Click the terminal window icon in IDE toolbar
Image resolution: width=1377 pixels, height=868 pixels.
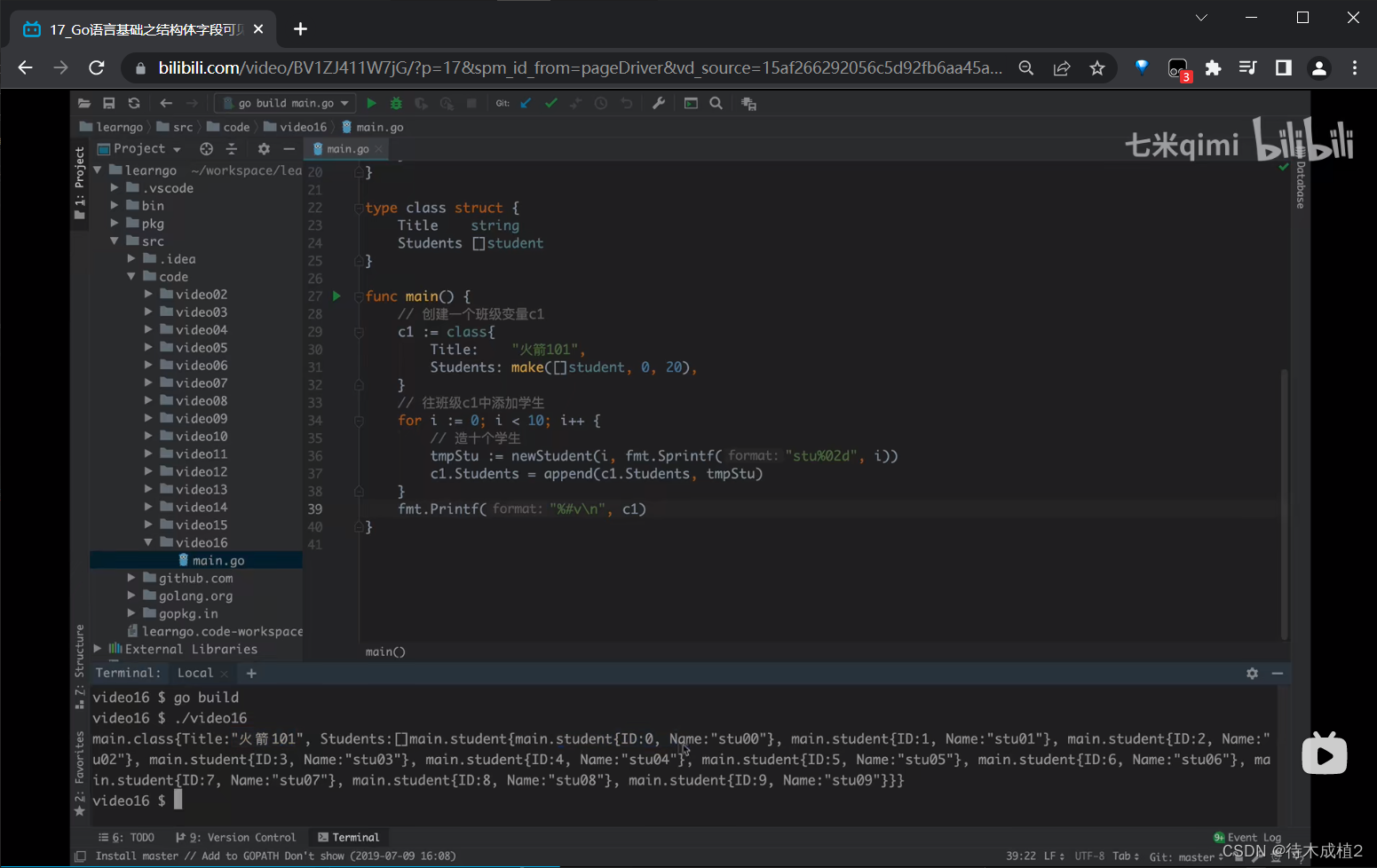click(x=691, y=103)
